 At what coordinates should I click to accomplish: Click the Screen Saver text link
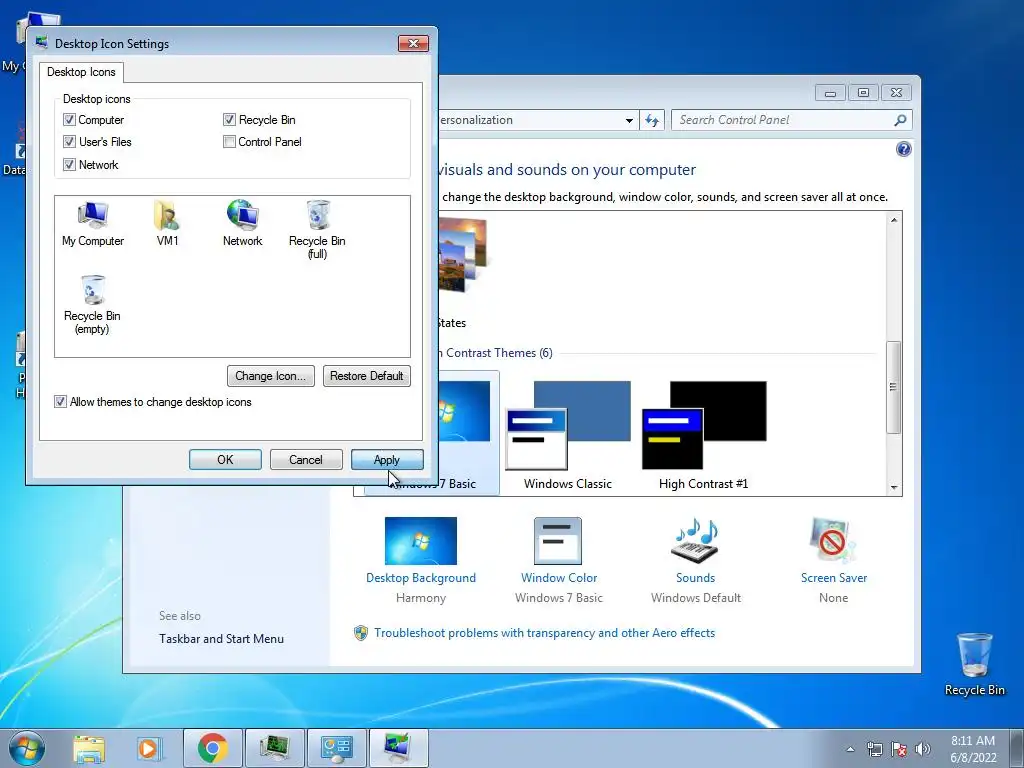(834, 578)
